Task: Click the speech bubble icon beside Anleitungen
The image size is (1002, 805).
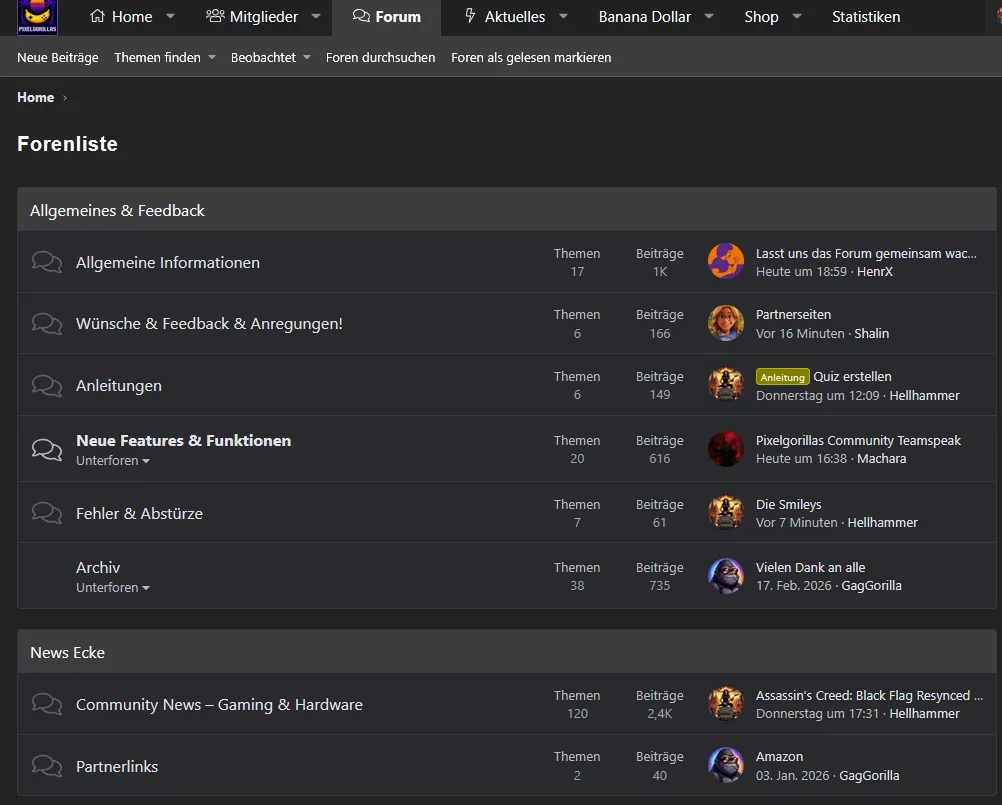Action: click(x=47, y=385)
